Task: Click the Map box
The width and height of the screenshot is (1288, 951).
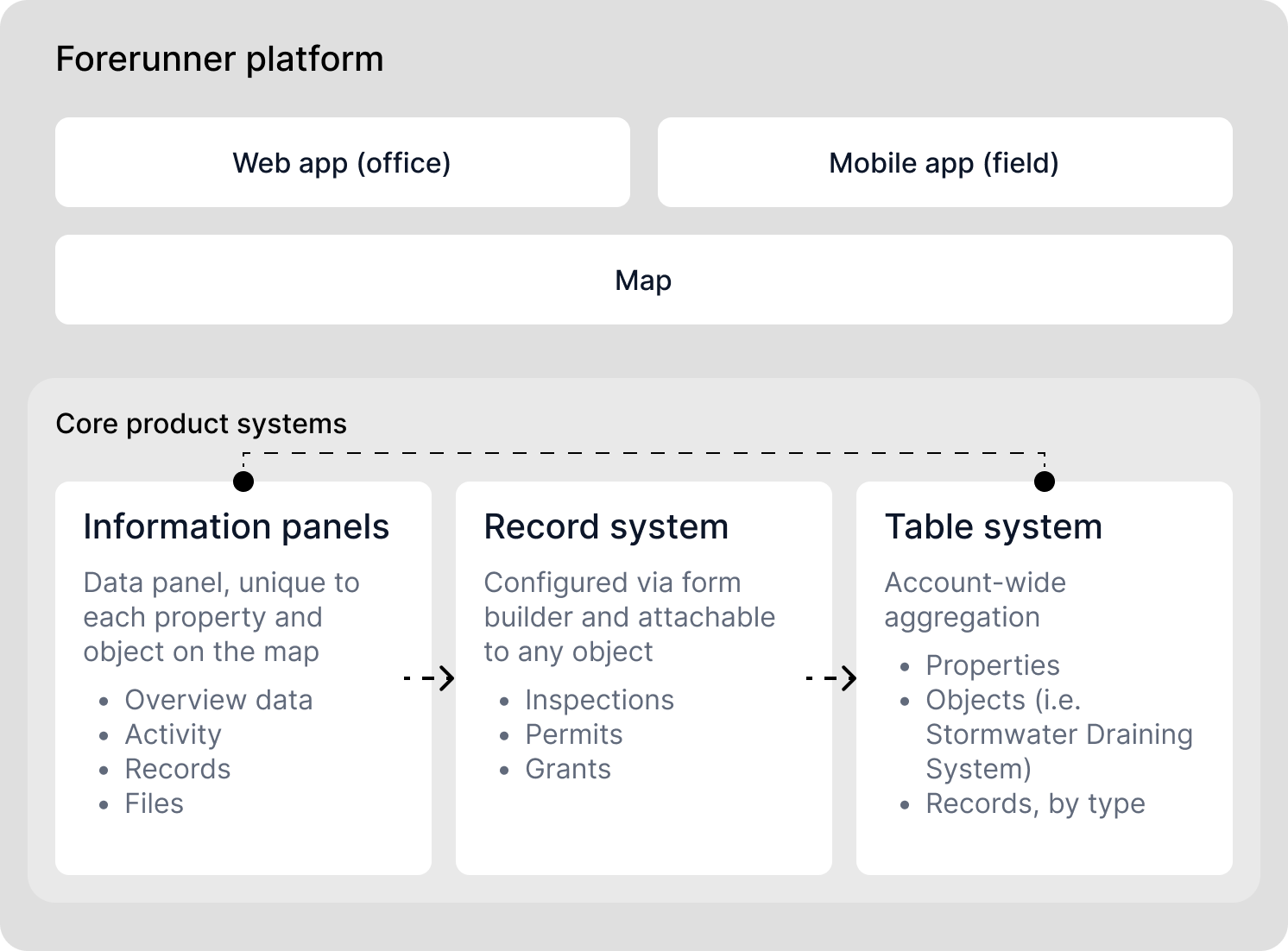Action: tap(643, 280)
